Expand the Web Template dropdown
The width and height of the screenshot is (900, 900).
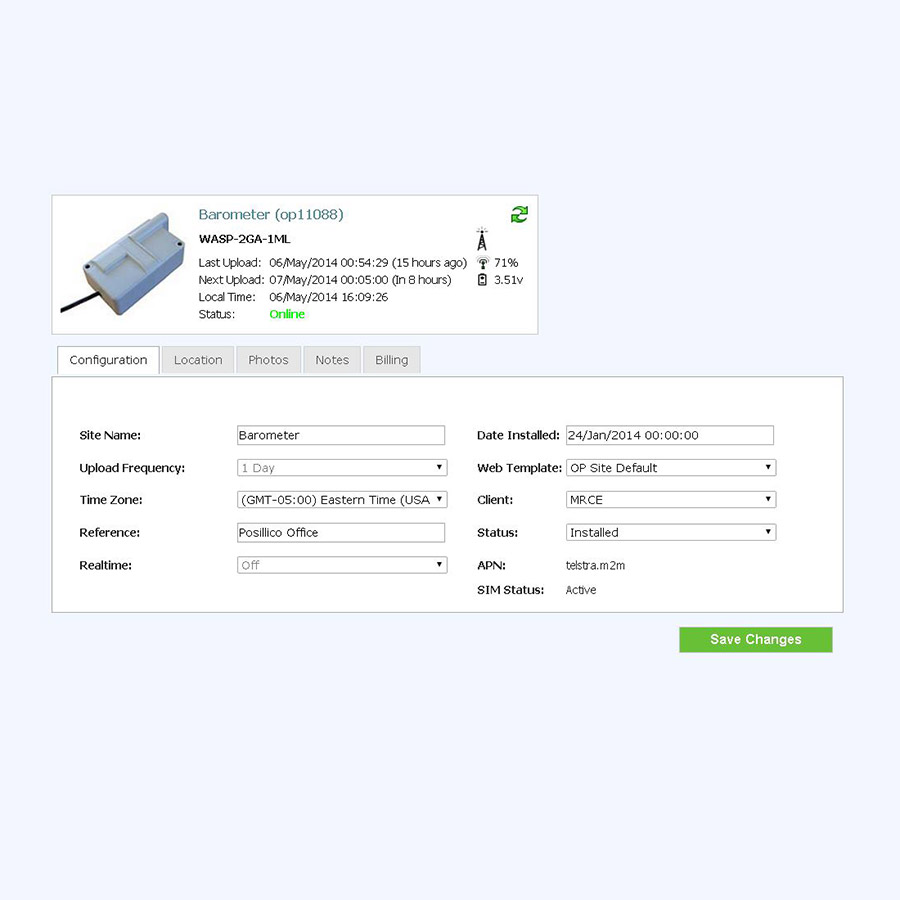tap(671, 468)
